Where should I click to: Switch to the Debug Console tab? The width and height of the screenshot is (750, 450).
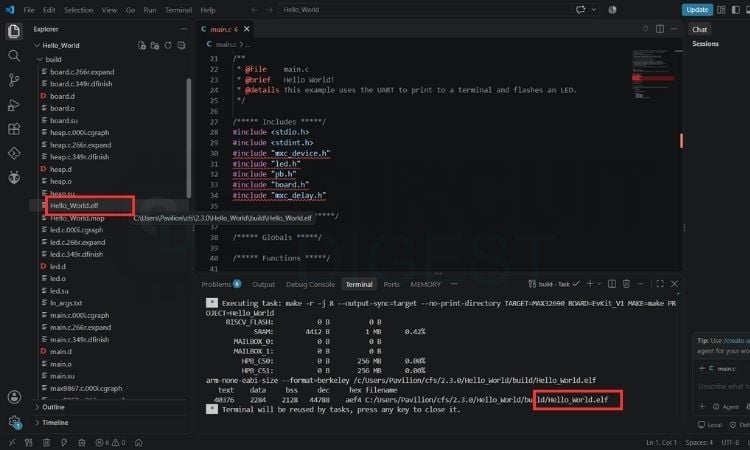(x=310, y=285)
